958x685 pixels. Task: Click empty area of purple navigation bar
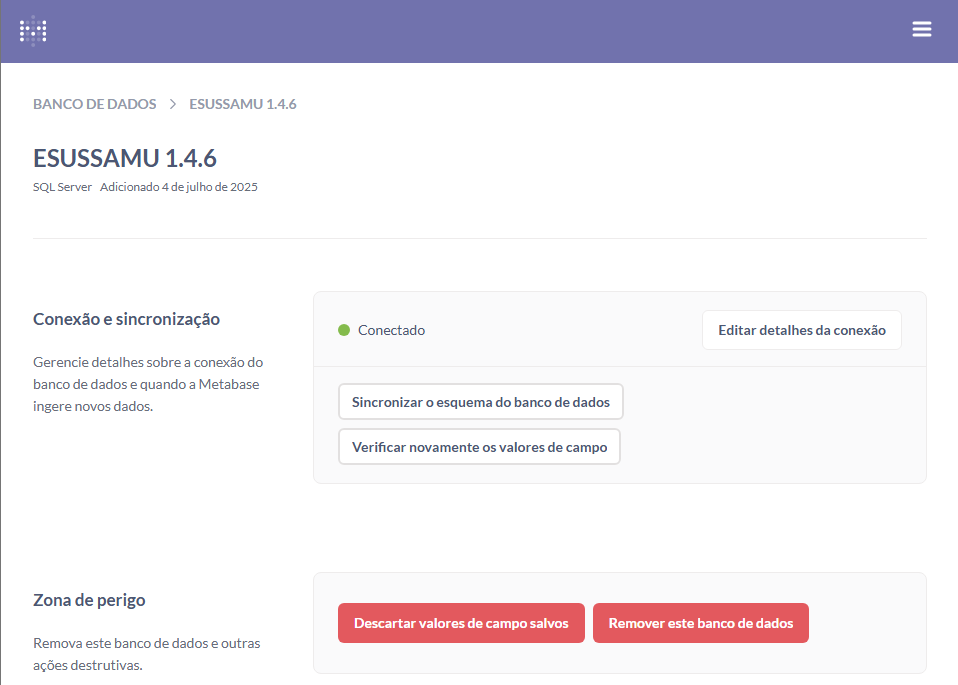click(480, 30)
